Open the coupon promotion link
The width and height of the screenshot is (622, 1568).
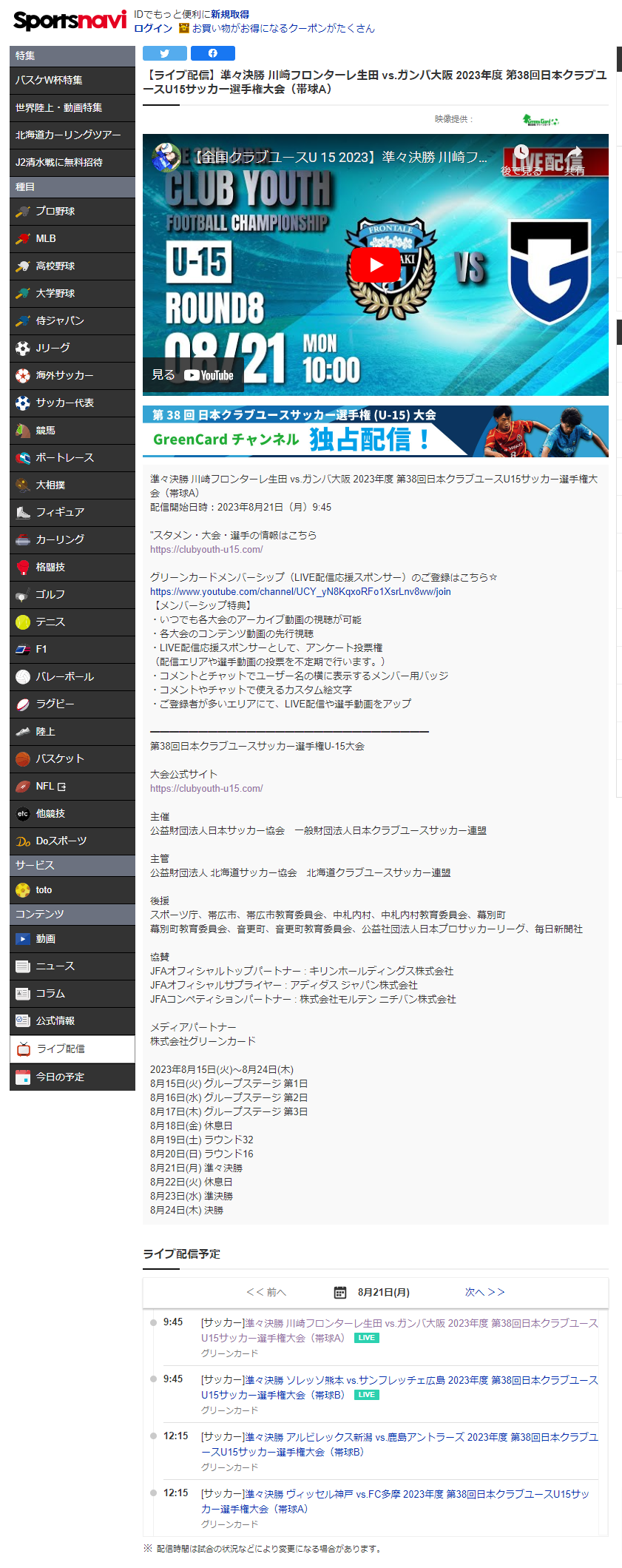coord(283,28)
